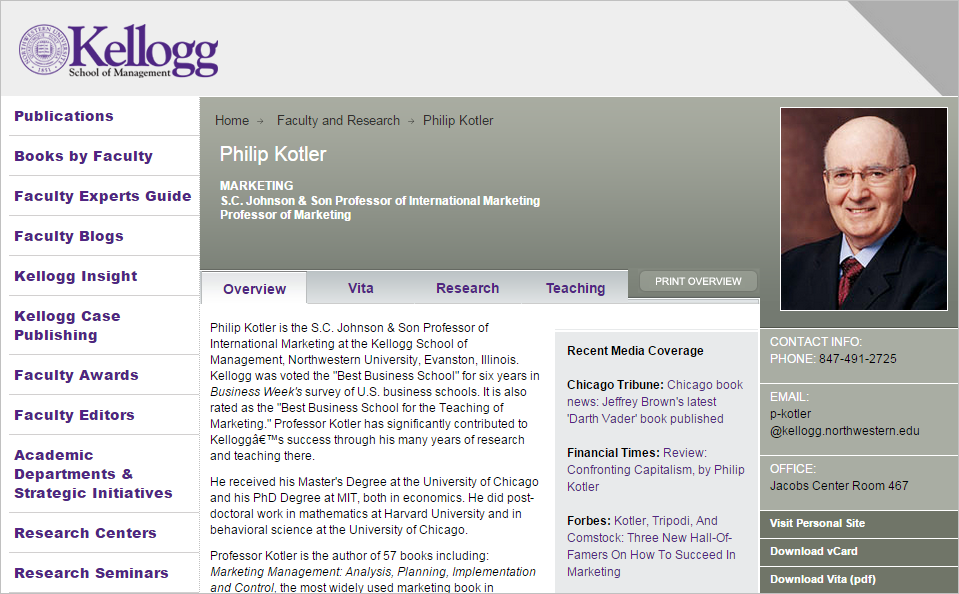Click Visit Personal Site button

(x=859, y=523)
